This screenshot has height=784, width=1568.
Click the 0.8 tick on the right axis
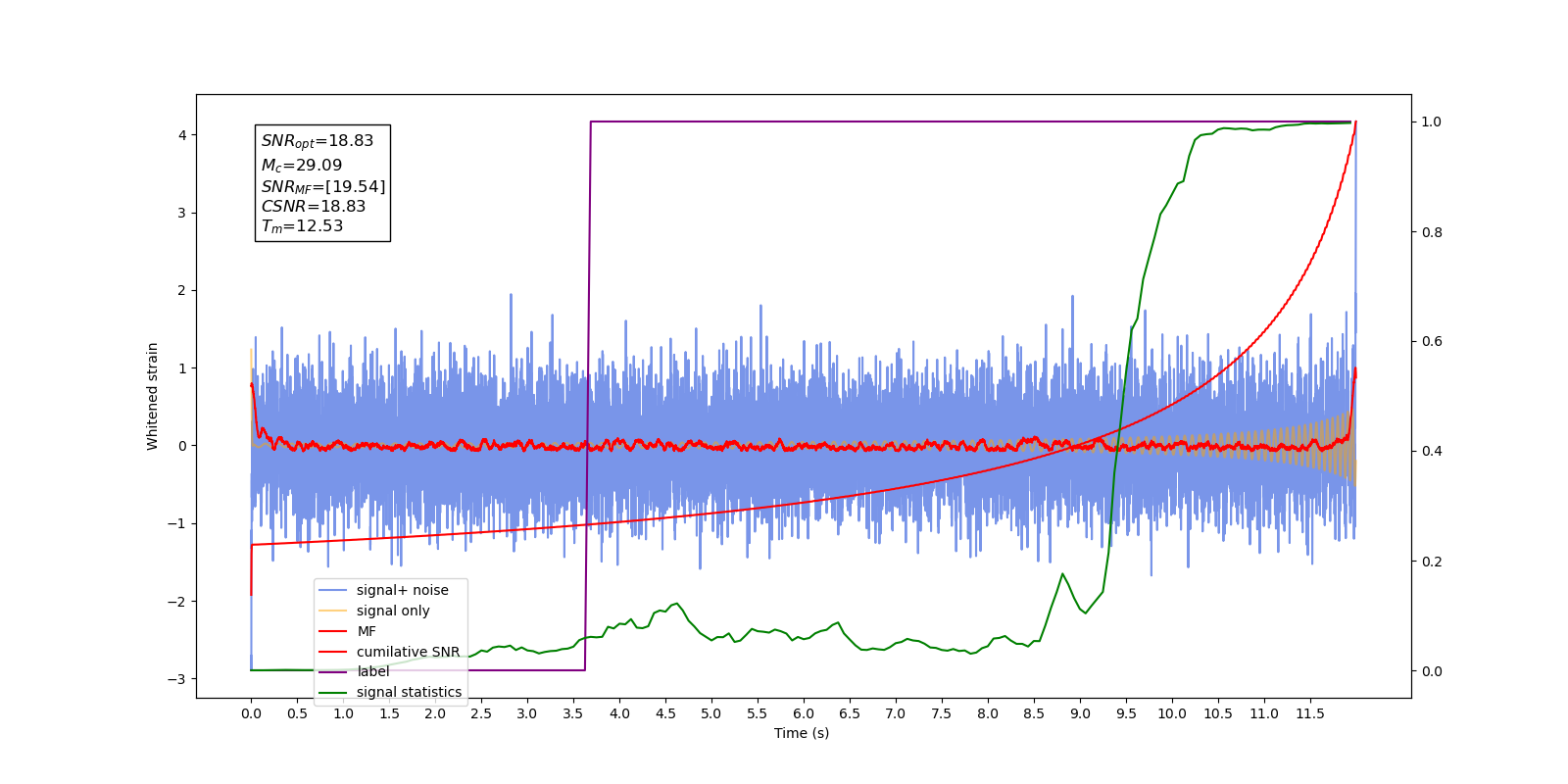pos(1432,232)
